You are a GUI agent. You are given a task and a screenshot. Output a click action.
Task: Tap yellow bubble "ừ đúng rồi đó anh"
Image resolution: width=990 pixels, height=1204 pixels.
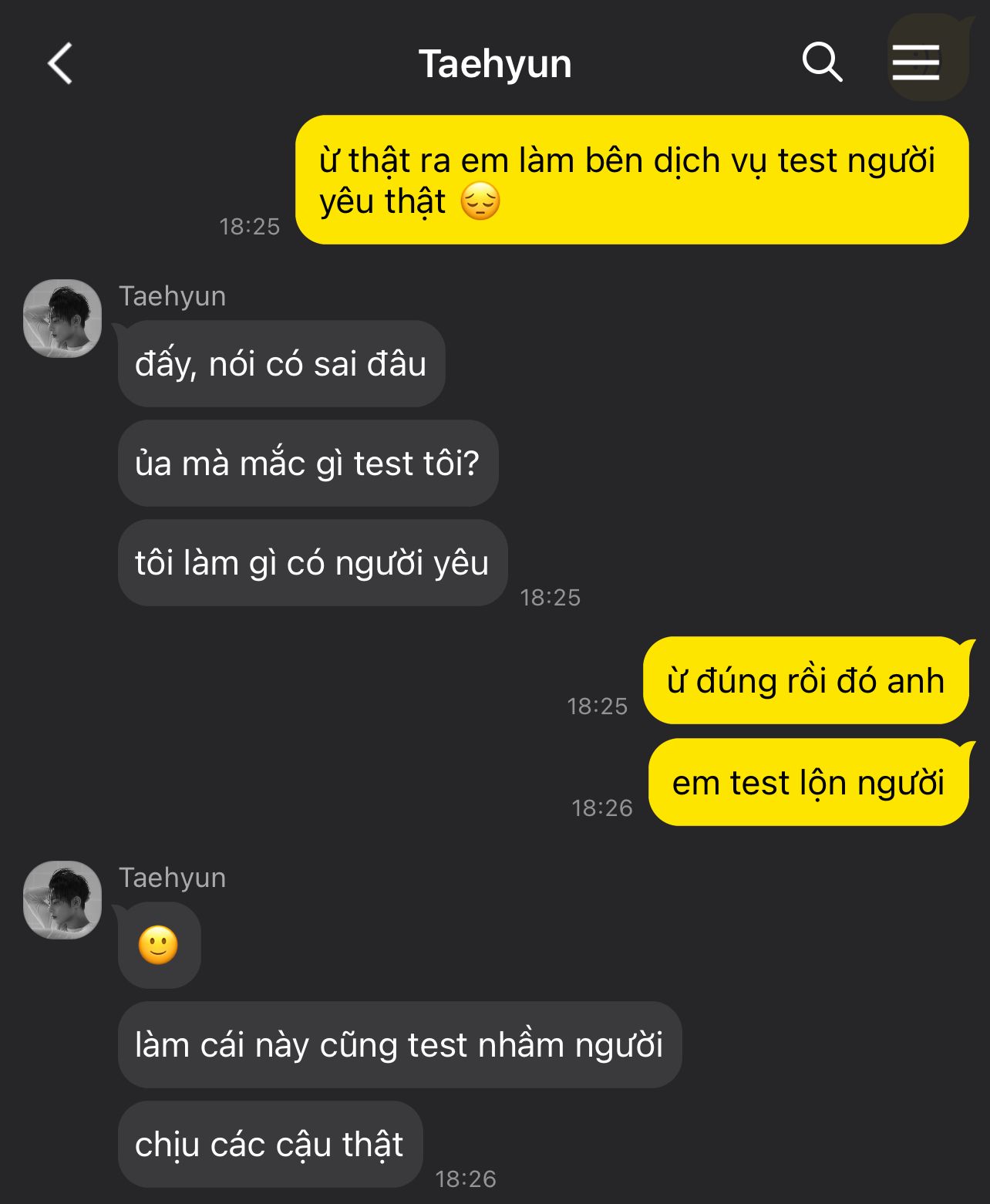tap(806, 680)
